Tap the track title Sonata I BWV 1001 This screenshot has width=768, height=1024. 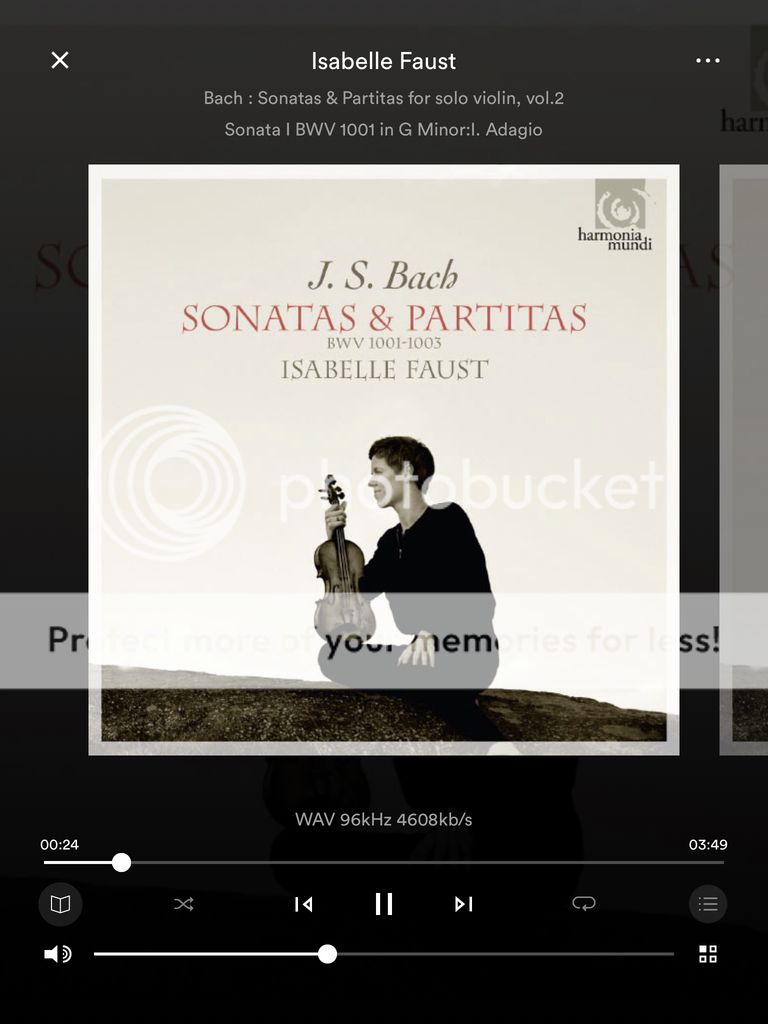pyautogui.click(x=384, y=129)
